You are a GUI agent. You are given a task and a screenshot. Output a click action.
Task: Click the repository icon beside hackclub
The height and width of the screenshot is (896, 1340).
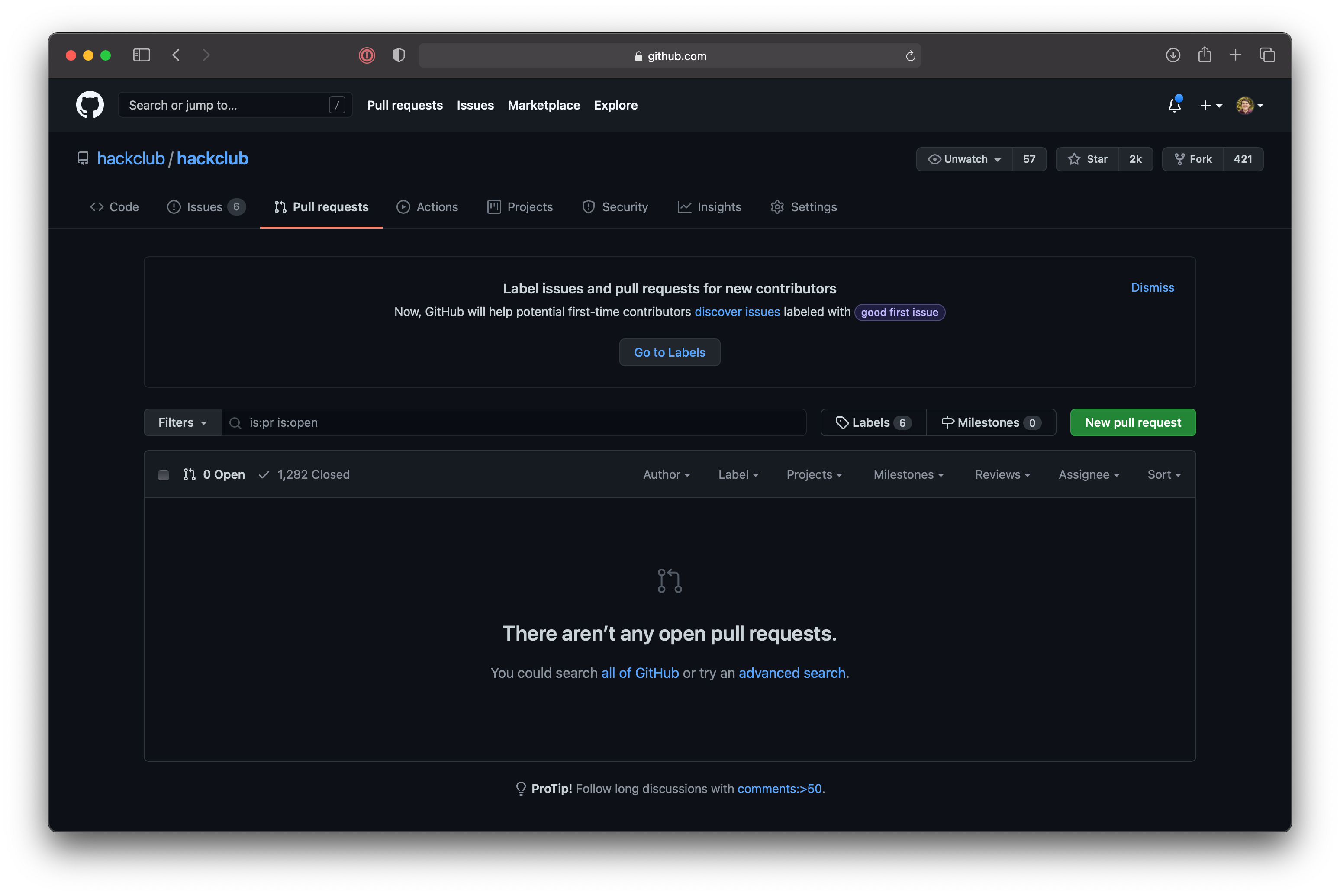84,158
